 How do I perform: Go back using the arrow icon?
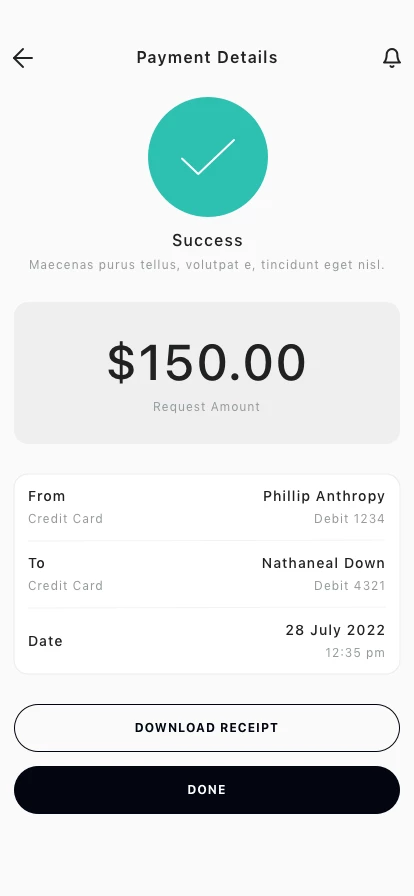pos(23,58)
